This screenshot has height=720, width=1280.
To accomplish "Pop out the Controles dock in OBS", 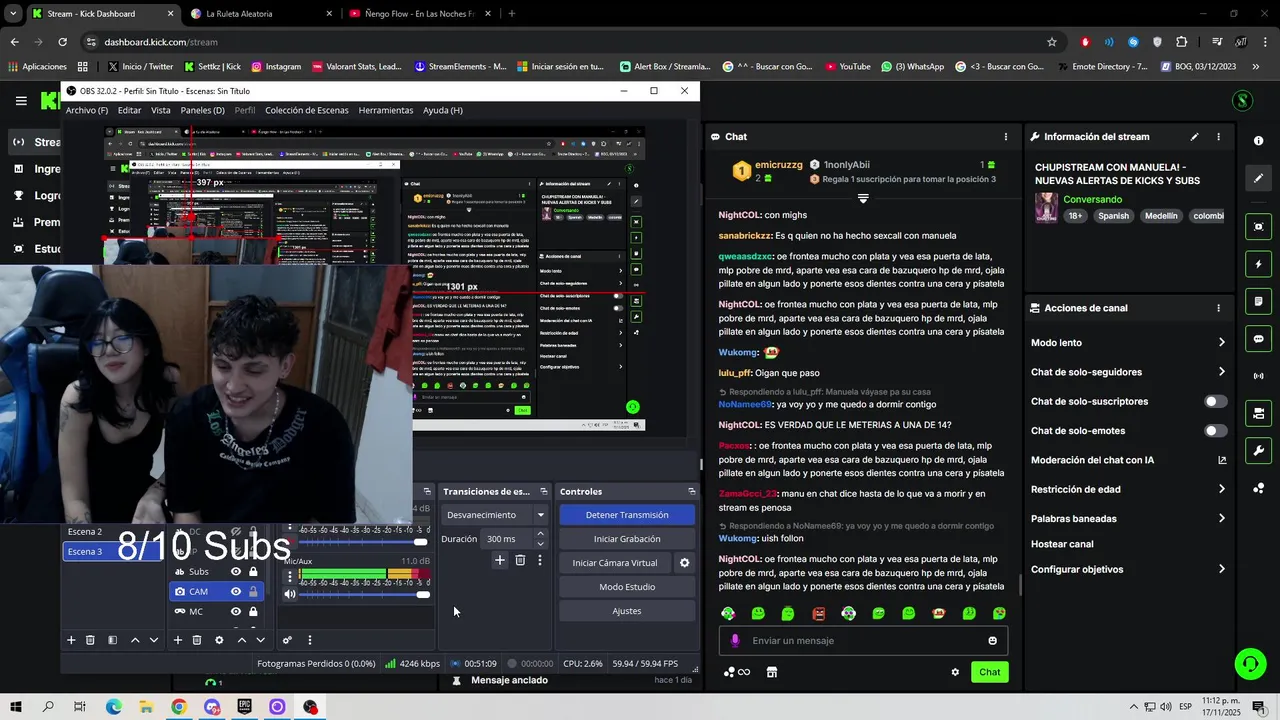I will click(x=691, y=491).
